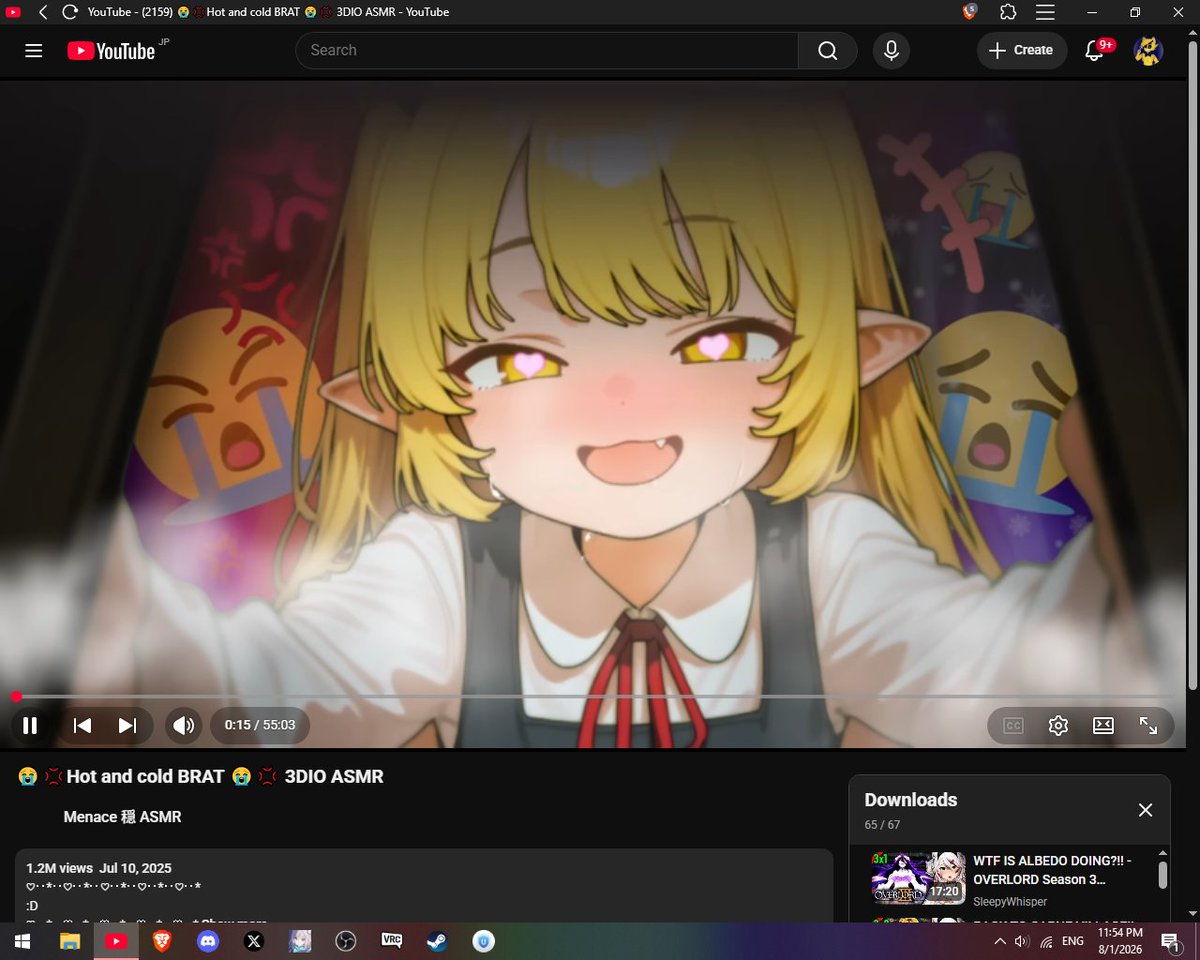Open OBS Studio from the taskbar

point(345,941)
